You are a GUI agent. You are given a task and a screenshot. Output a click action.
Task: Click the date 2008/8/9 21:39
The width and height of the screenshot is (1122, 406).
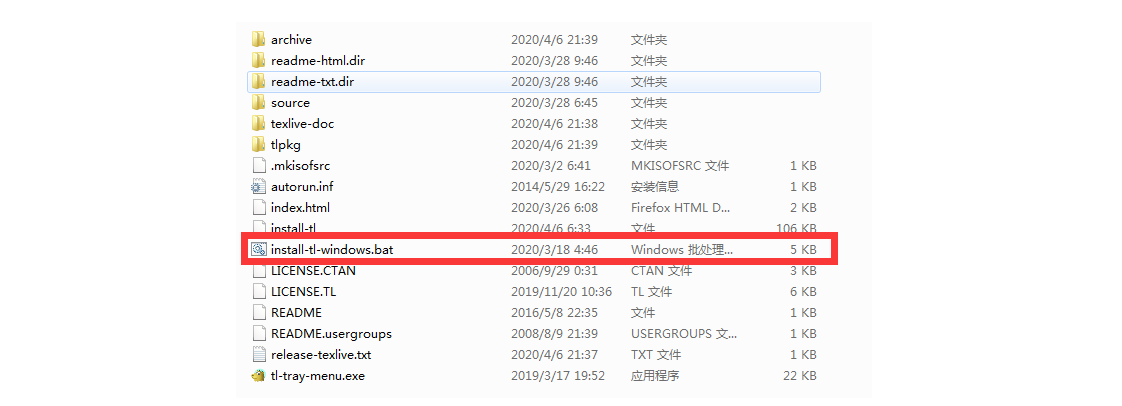pyautogui.click(x=554, y=334)
